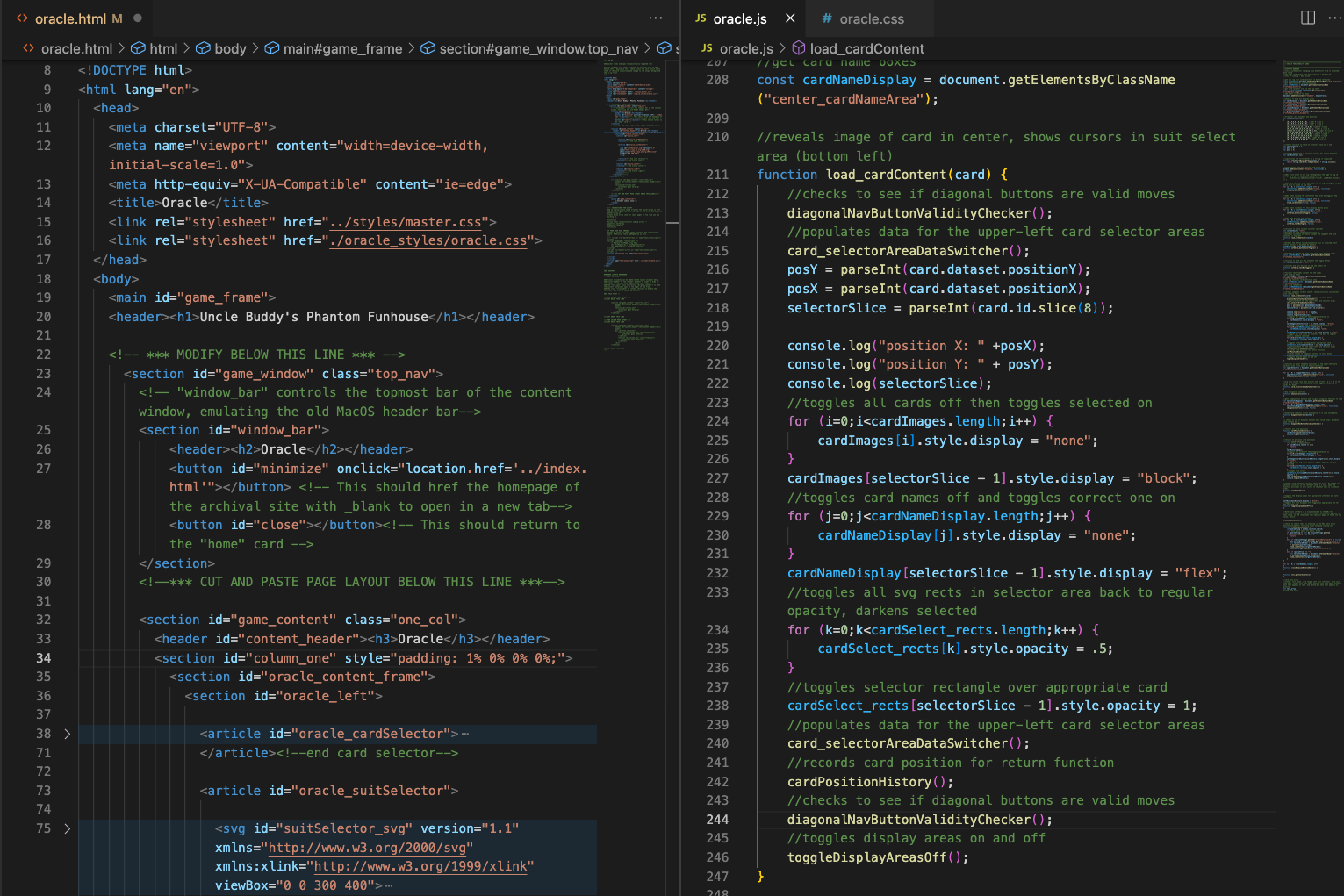Expand folded code at line 38
Screen dimensions: 1344x896
67,734
